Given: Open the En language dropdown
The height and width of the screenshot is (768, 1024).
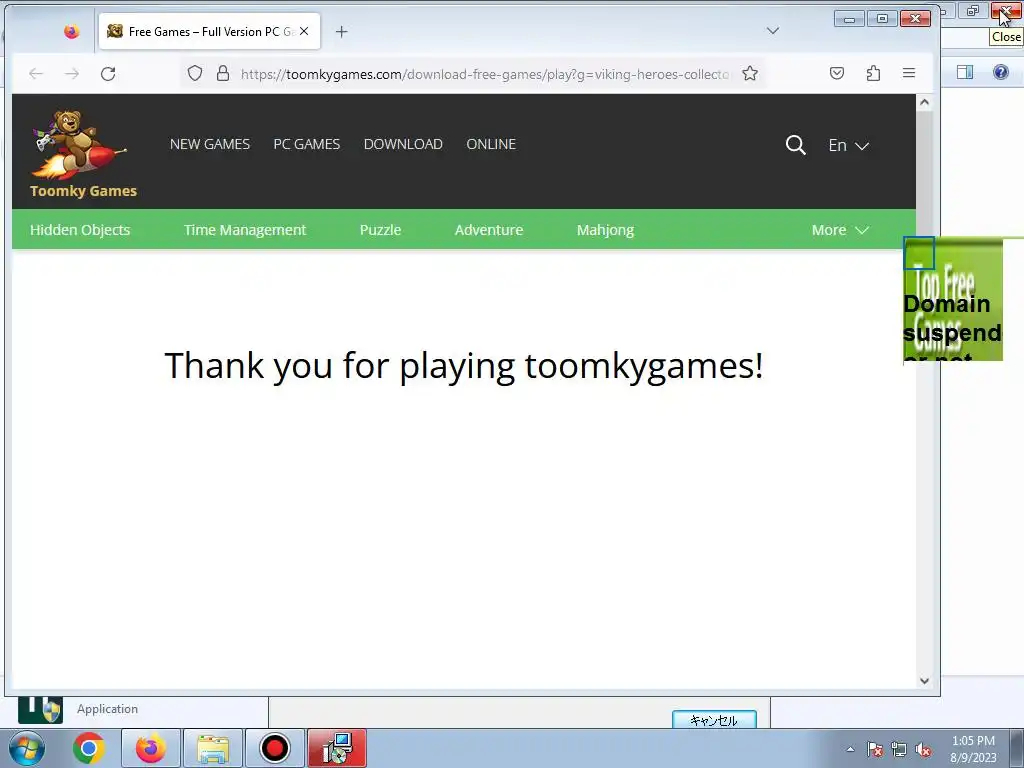Looking at the screenshot, I should coord(848,145).
